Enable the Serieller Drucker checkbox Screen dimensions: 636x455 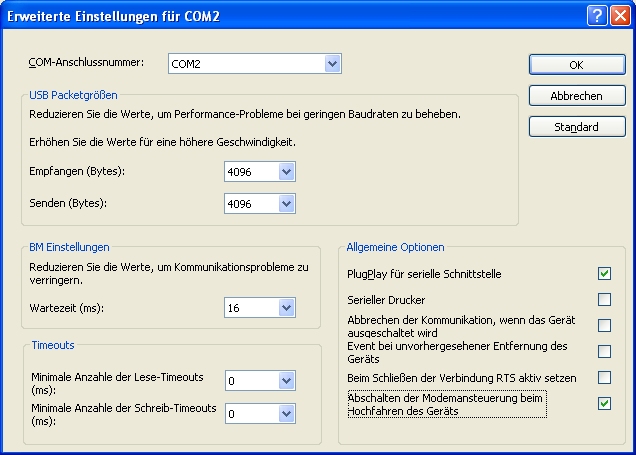[x=604, y=299]
